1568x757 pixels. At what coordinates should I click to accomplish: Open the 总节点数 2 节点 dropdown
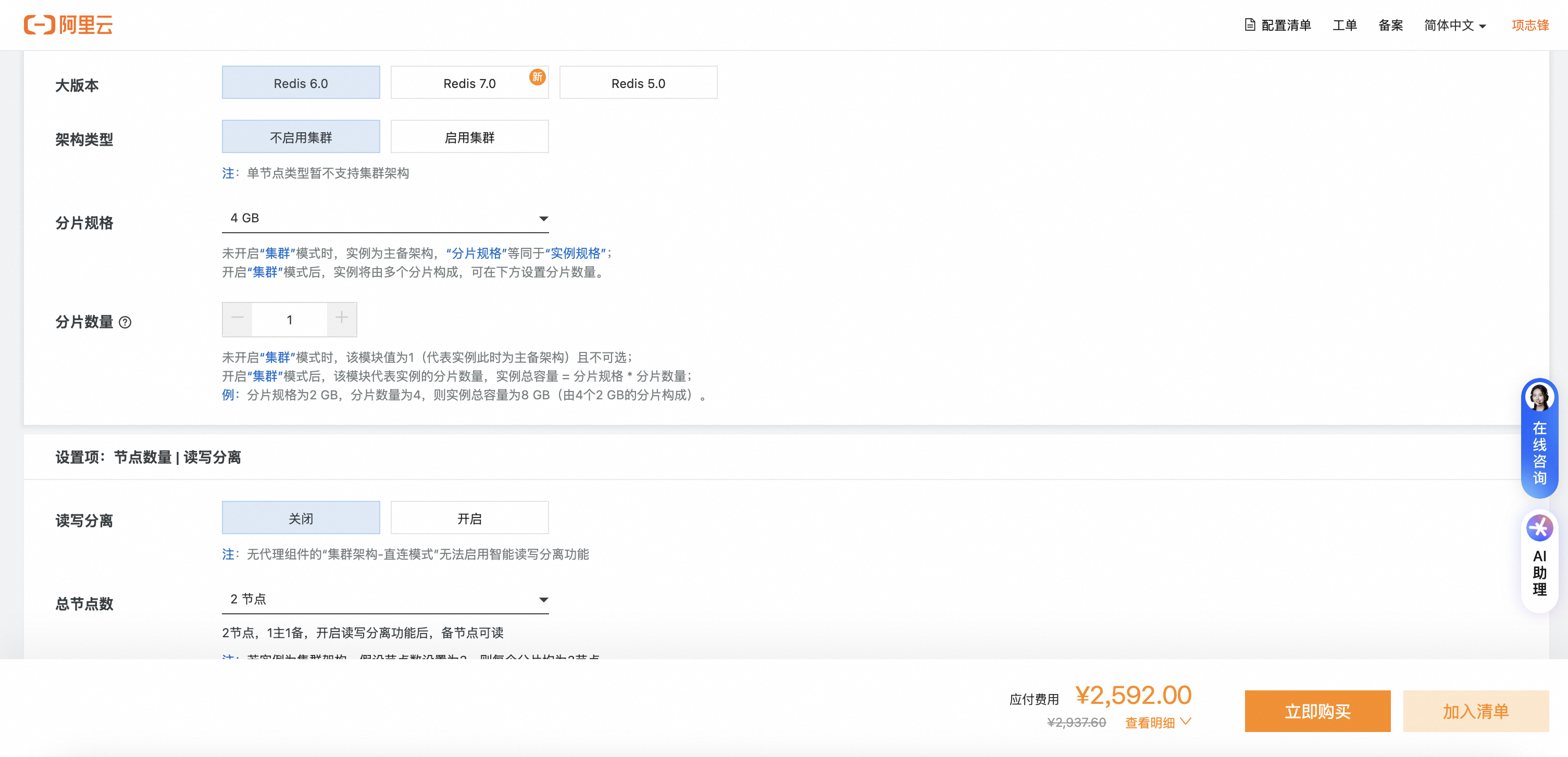(384, 599)
